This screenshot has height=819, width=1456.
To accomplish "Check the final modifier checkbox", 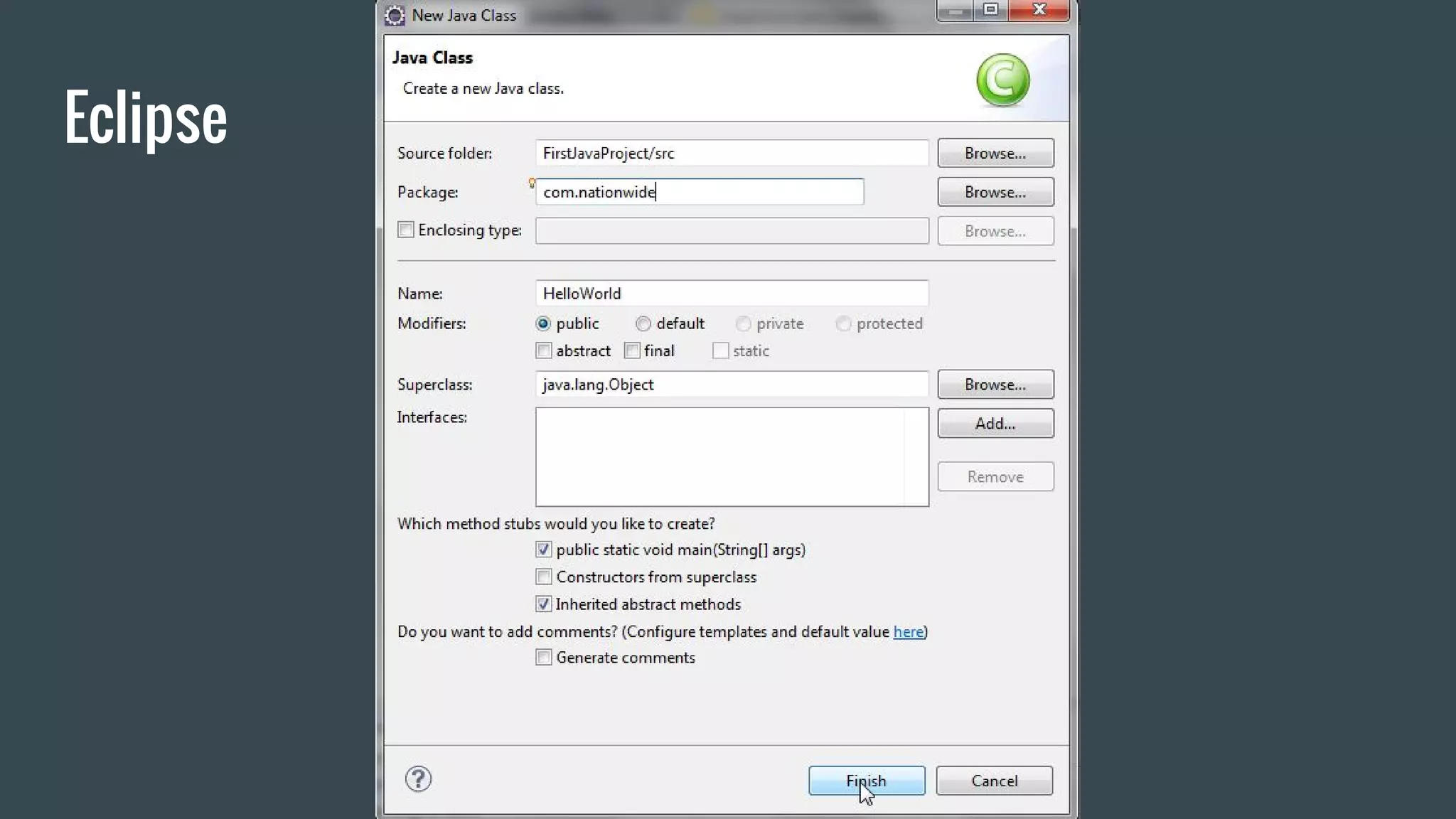I will coord(632,351).
